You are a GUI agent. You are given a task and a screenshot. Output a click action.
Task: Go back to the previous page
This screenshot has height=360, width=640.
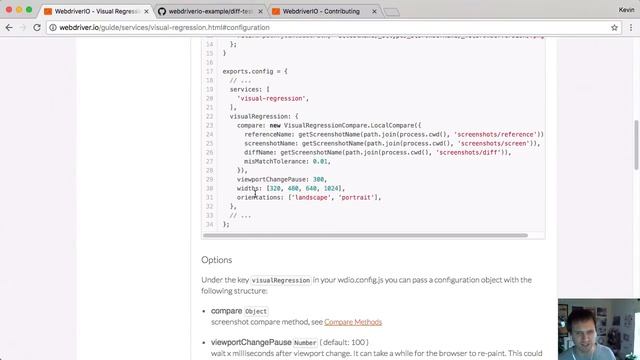9,27
